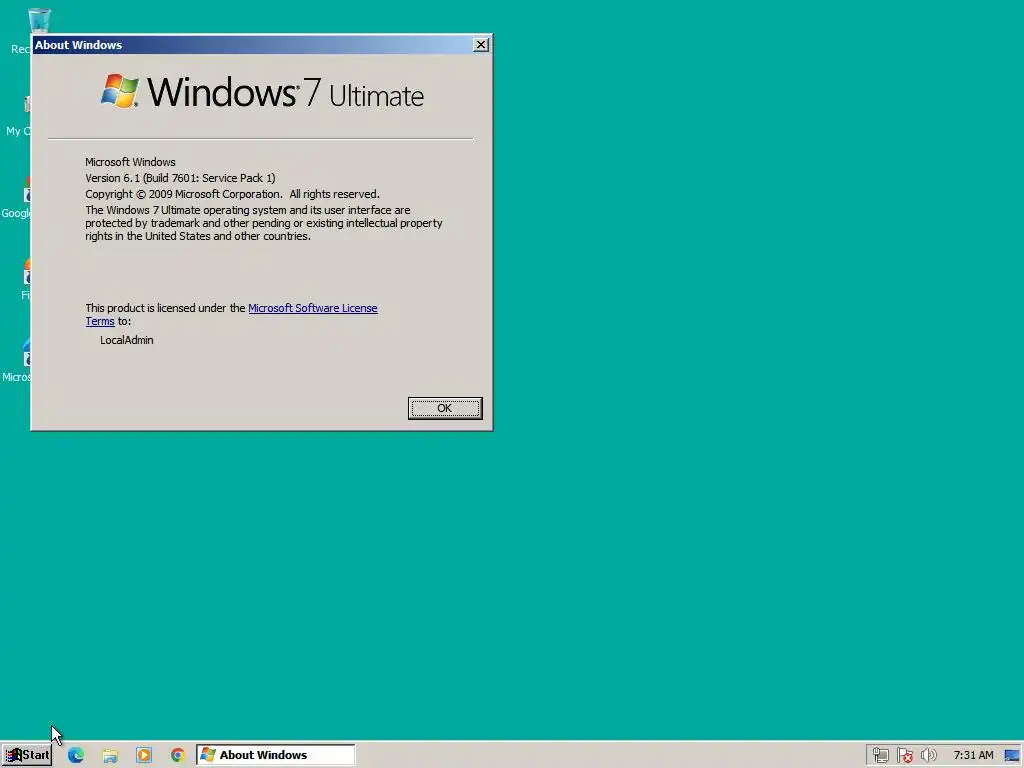1024x768 pixels.
Task: Click the Windows 7 Ultimate logo flag
Action: click(x=120, y=91)
